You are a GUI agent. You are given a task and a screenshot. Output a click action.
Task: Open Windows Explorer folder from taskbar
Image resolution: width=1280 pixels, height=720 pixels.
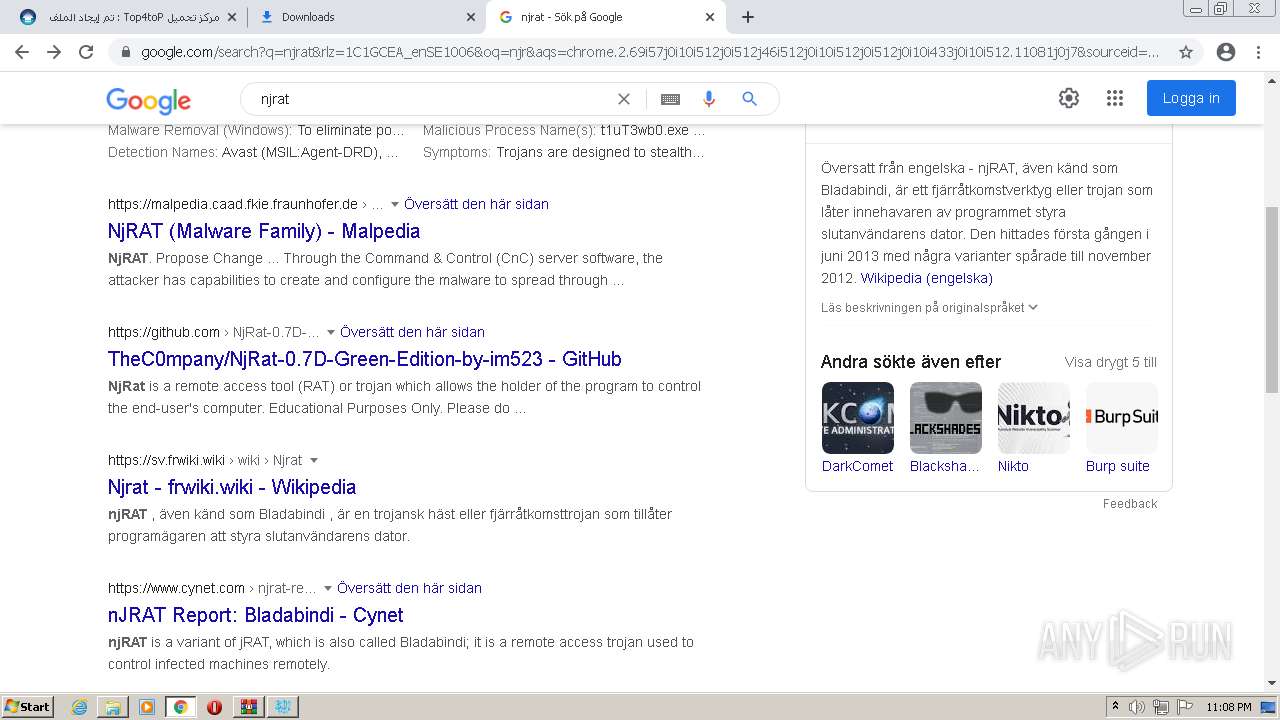pyautogui.click(x=113, y=707)
